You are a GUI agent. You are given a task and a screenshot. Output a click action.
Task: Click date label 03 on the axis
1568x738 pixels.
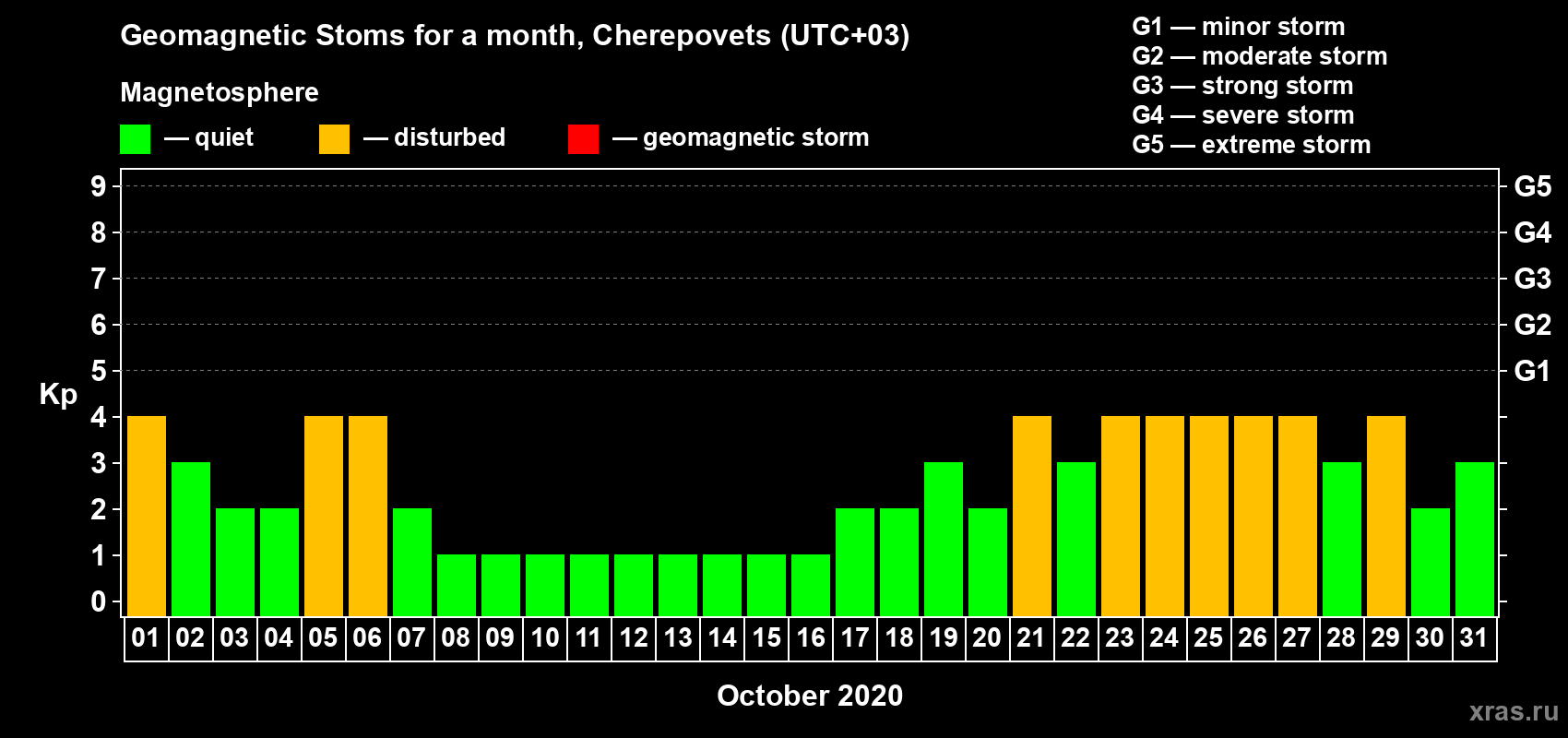234,637
